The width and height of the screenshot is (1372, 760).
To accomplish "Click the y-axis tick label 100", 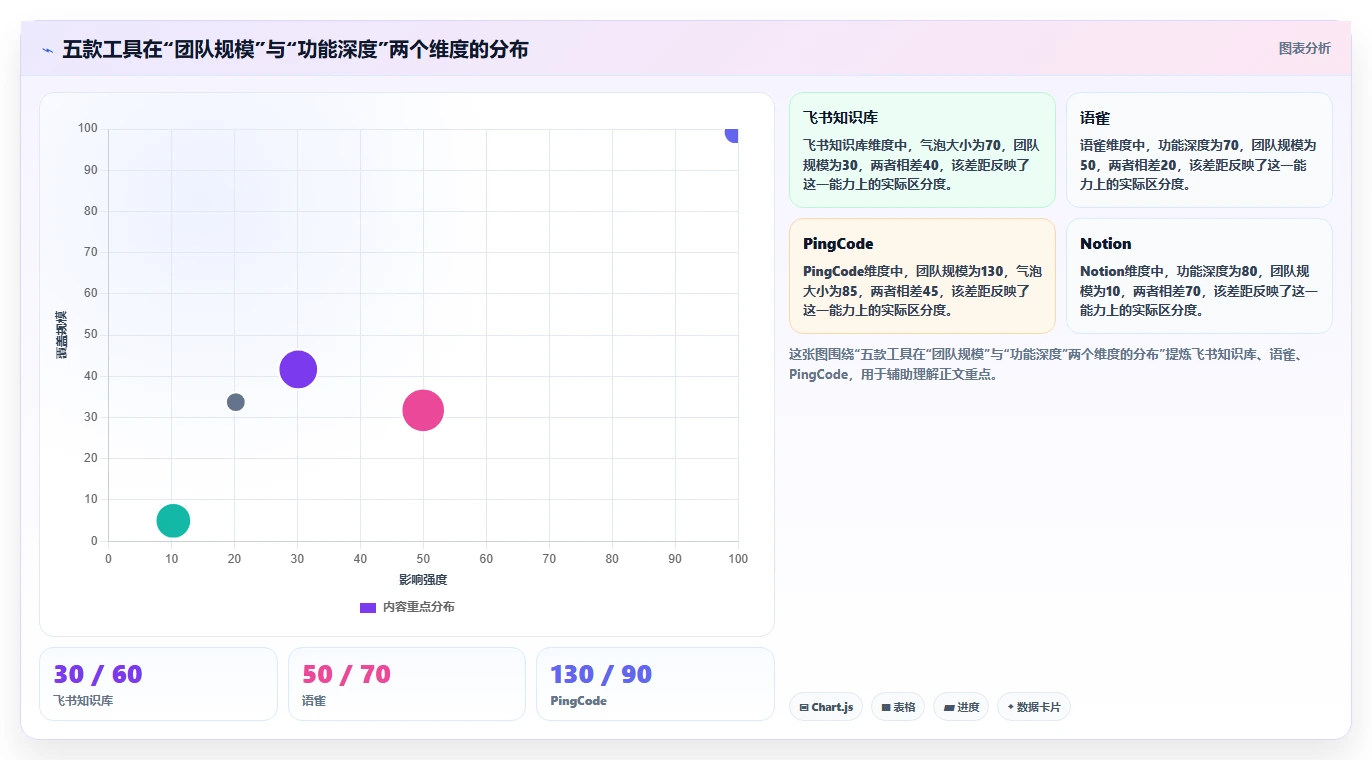I will pos(87,128).
